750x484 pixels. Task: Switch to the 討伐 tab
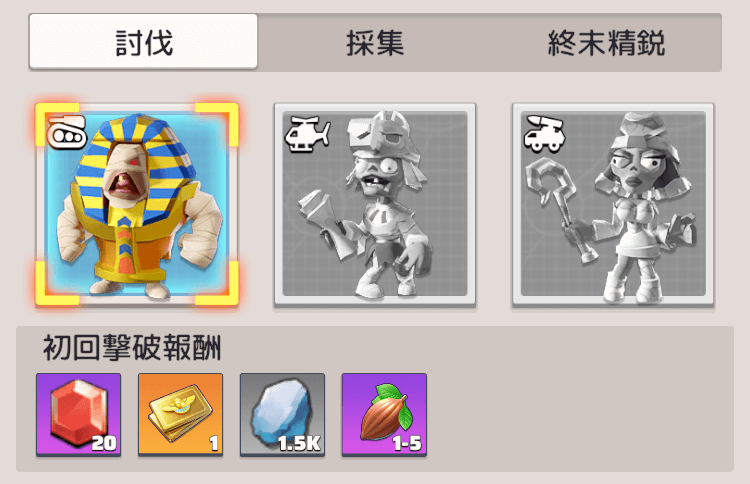click(x=143, y=42)
